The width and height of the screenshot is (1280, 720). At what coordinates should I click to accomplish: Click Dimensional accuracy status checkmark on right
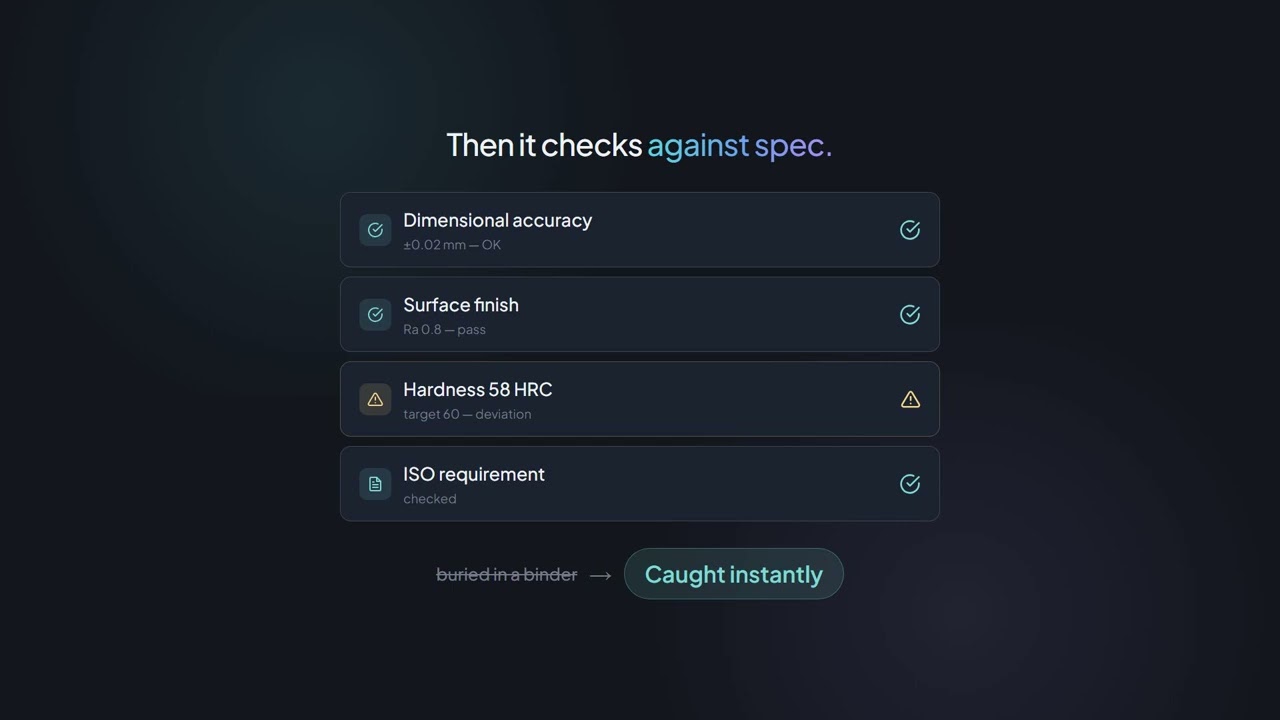tap(910, 230)
